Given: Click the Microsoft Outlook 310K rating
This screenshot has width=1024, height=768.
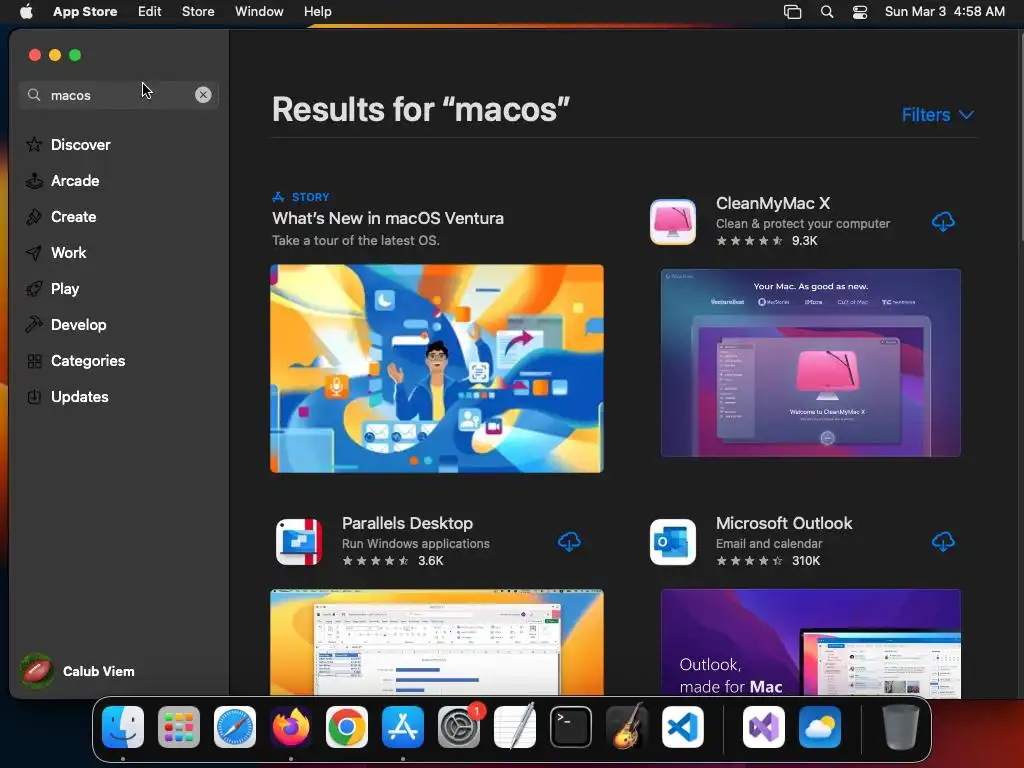Looking at the screenshot, I should tap(768, 560).
